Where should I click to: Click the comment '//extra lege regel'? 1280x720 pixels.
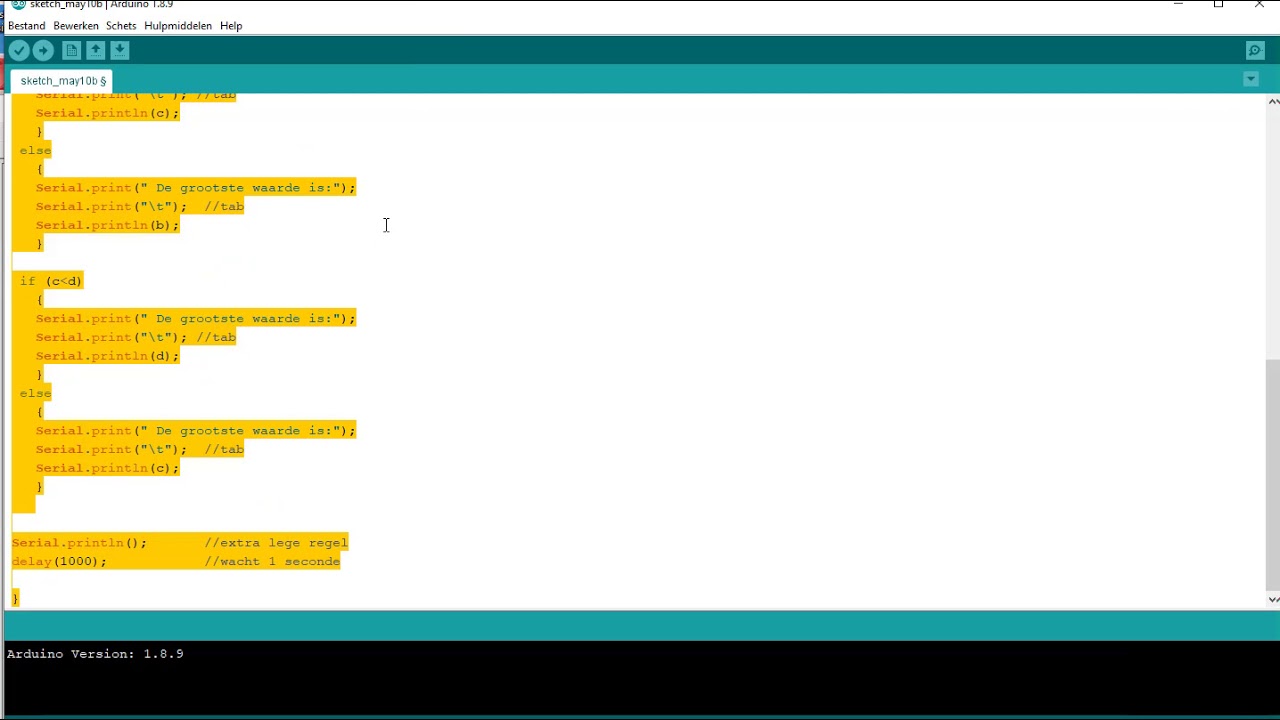(x=276, y=543)
